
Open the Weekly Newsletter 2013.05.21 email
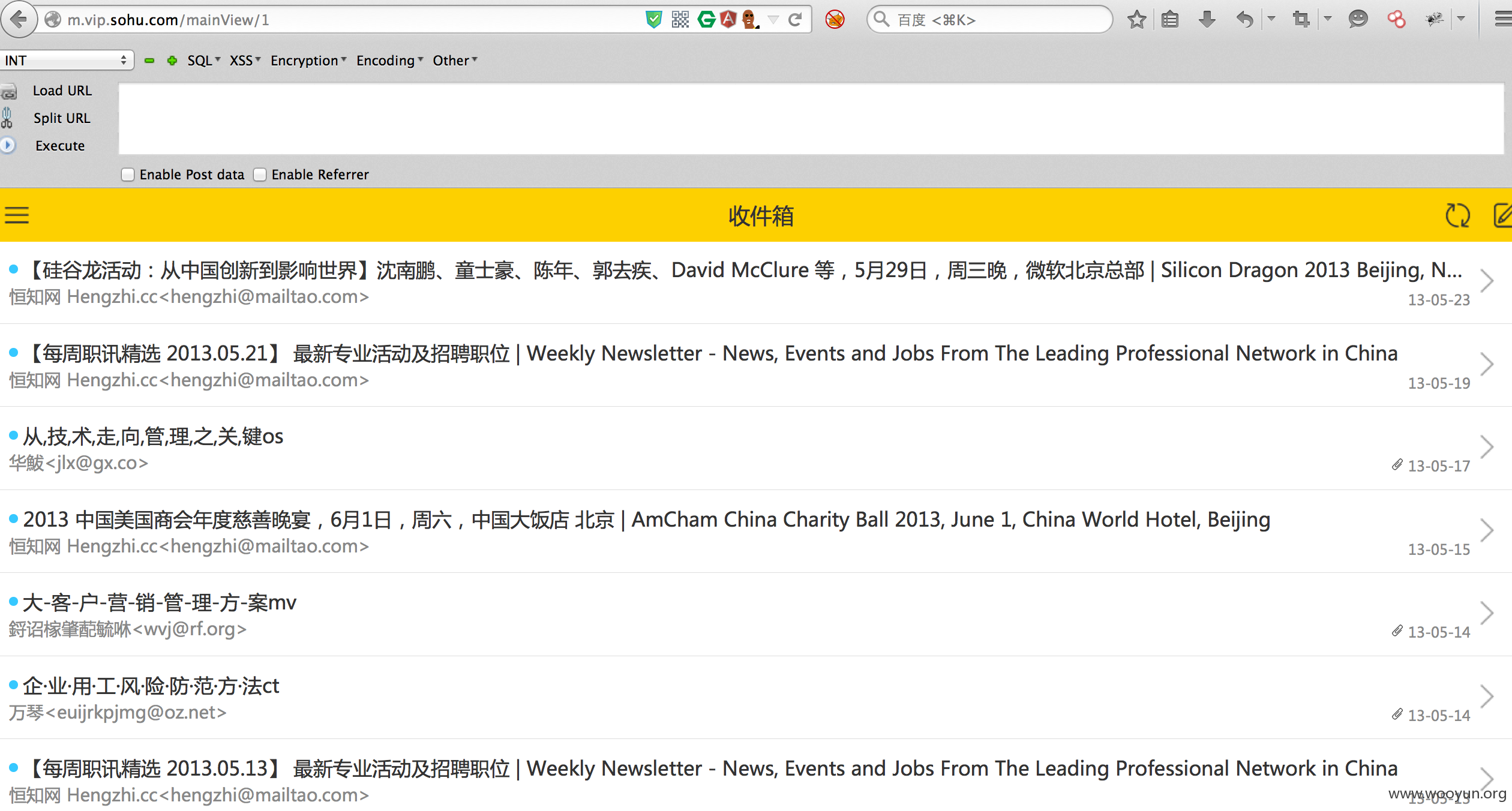pyautogui.click(x=756, y=365)
